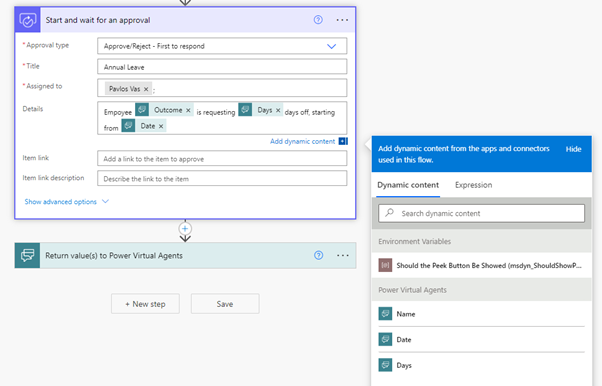Click help icon on approval action header
The height and width of the screenshot is (386, 602).
(318, 20)
